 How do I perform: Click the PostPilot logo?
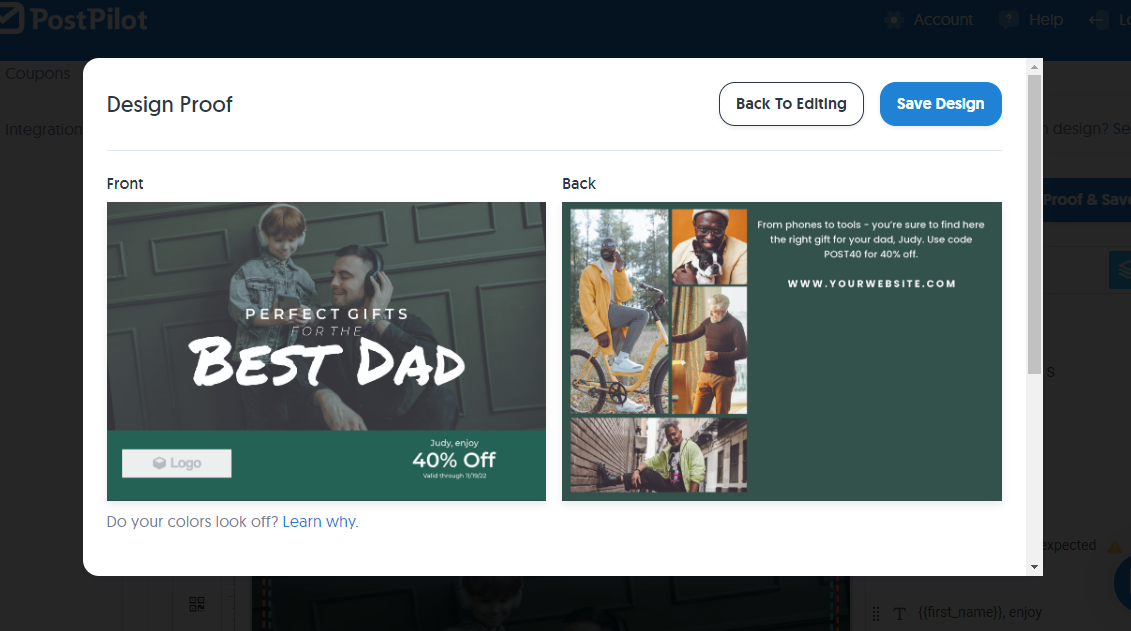coord(74,19)
